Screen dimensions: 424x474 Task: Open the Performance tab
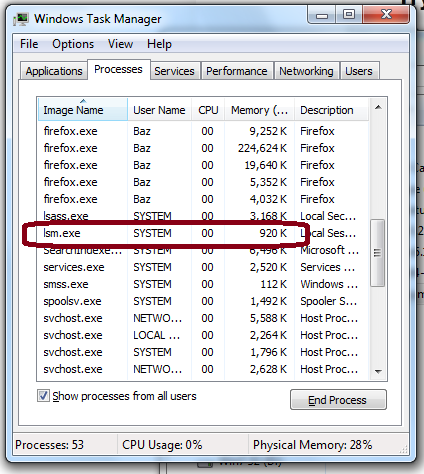(237, 71)
